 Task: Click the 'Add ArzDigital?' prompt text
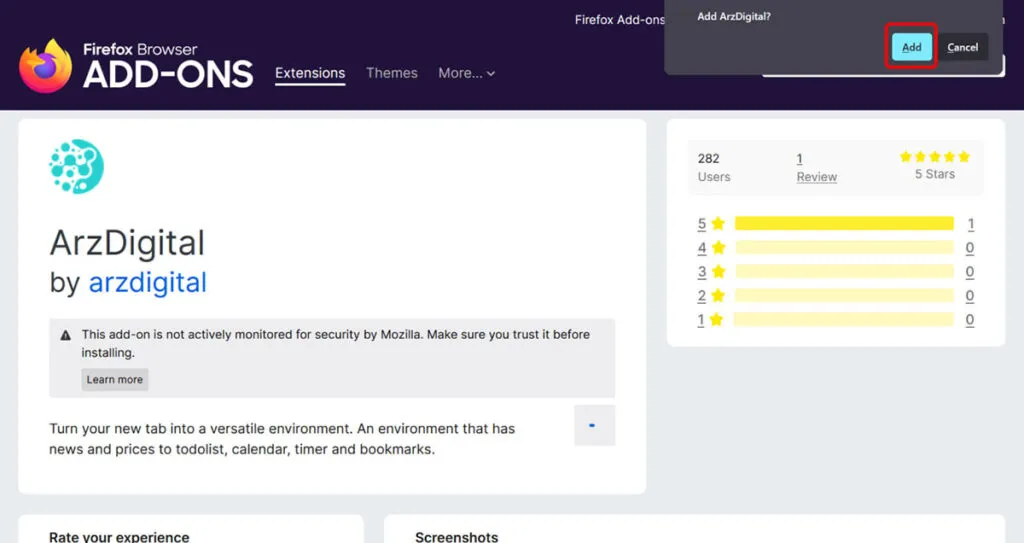click(734, 16)
